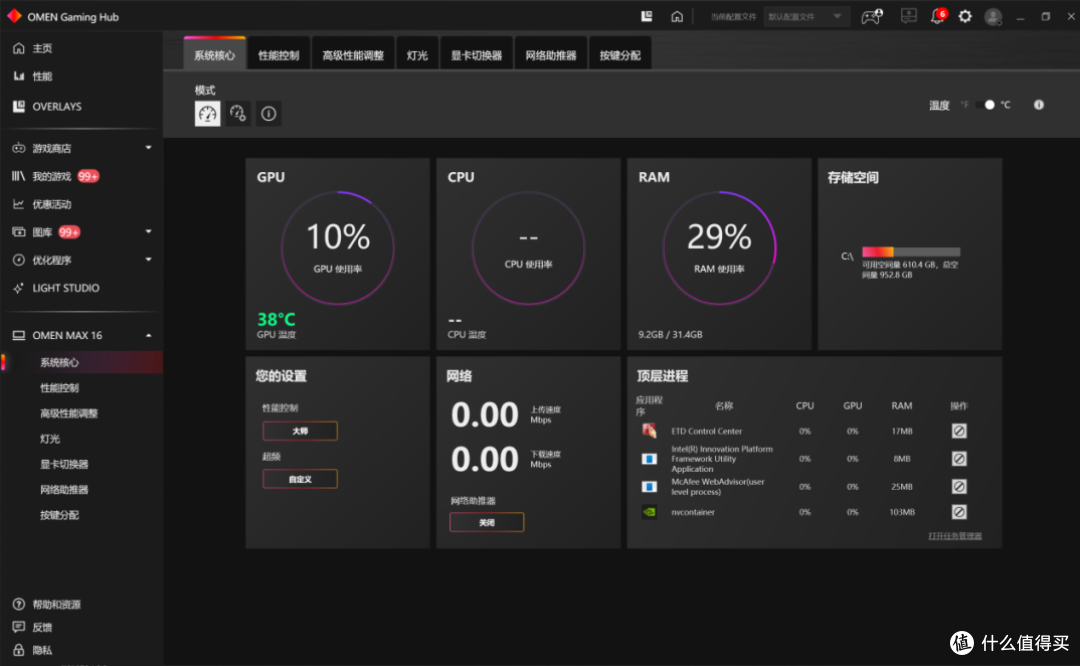Expand the 游戏商店 sidebar arrow
Viewport: 1080px width, 666px height.
pos(148,148)
